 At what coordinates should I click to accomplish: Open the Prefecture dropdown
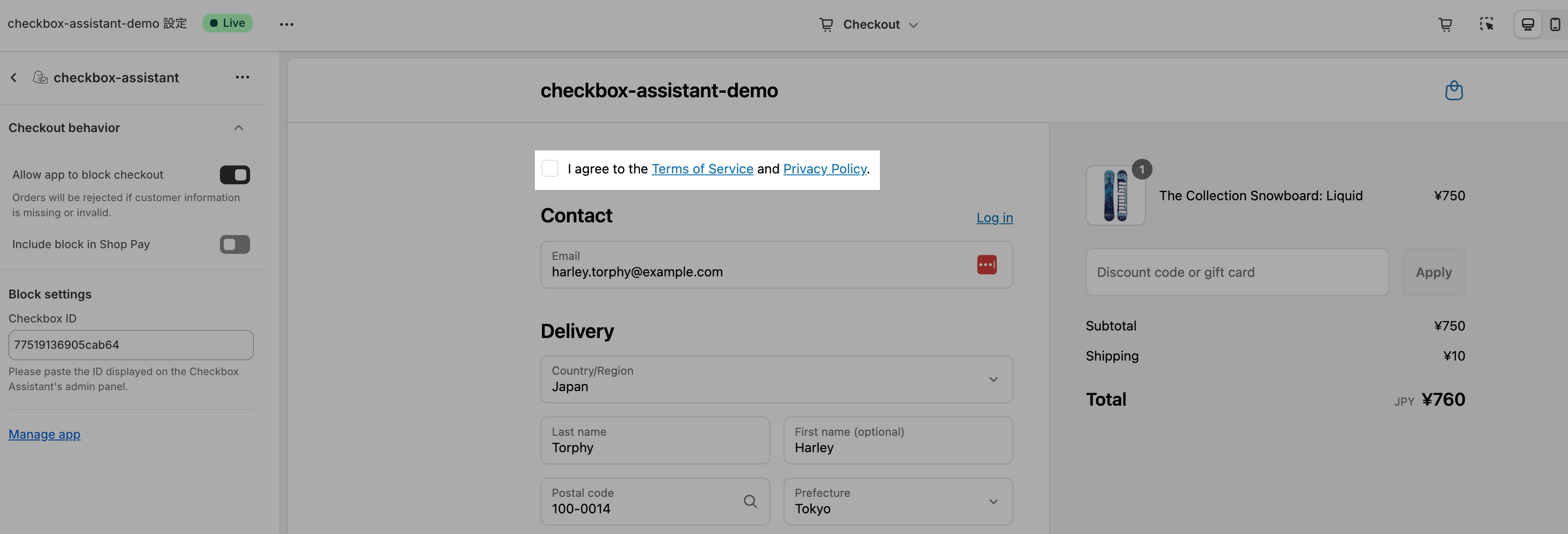(x=897, y=501)
